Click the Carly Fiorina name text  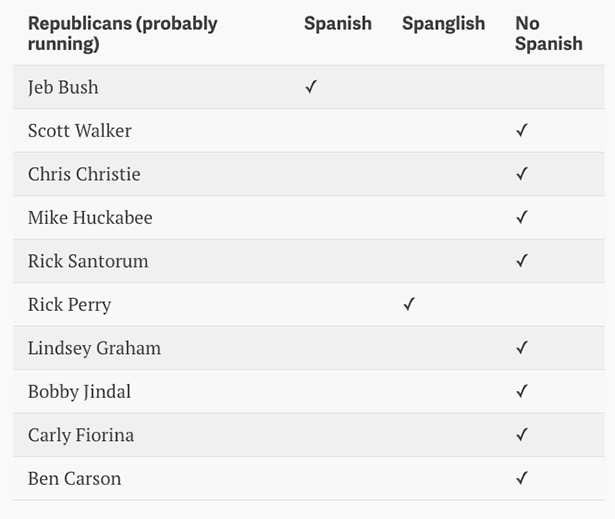coord(81,435)
